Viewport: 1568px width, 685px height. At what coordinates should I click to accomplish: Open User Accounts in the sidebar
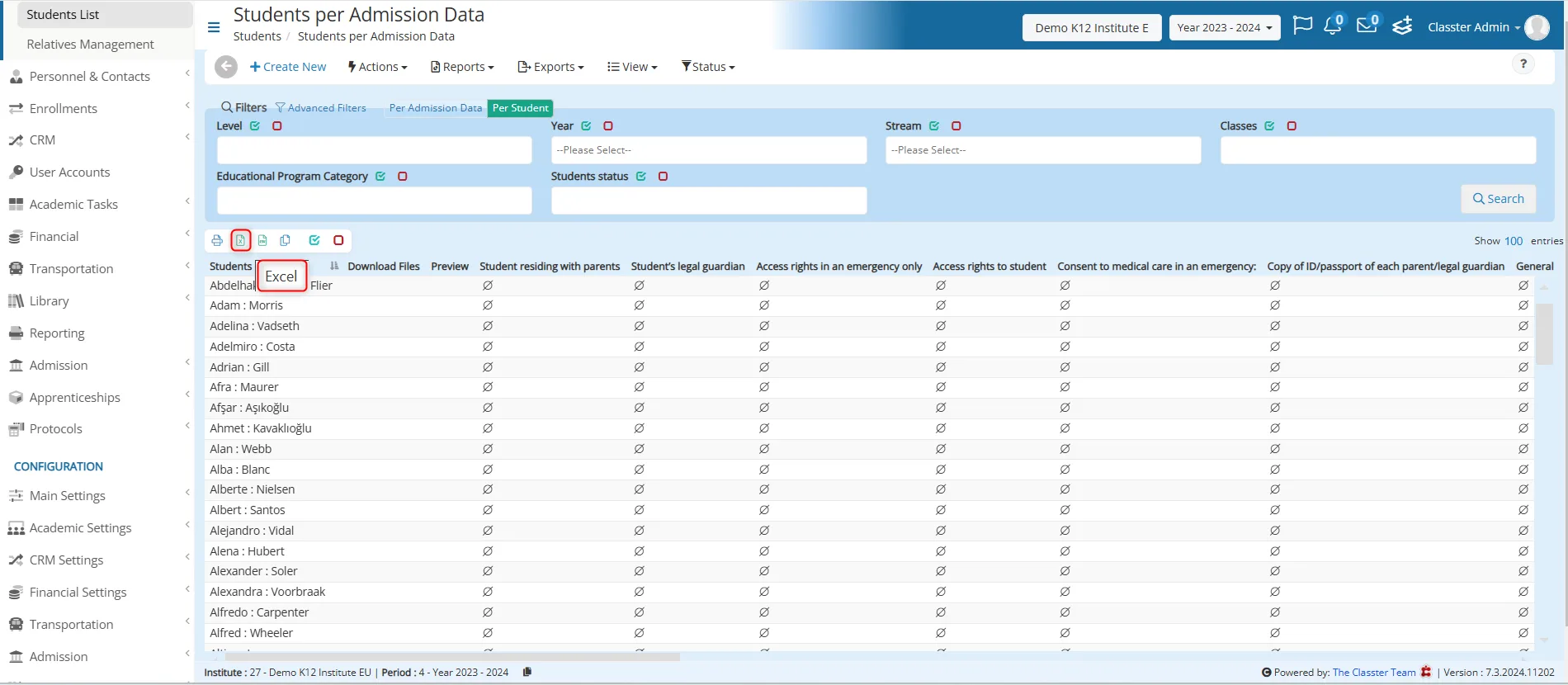[69, 172]
